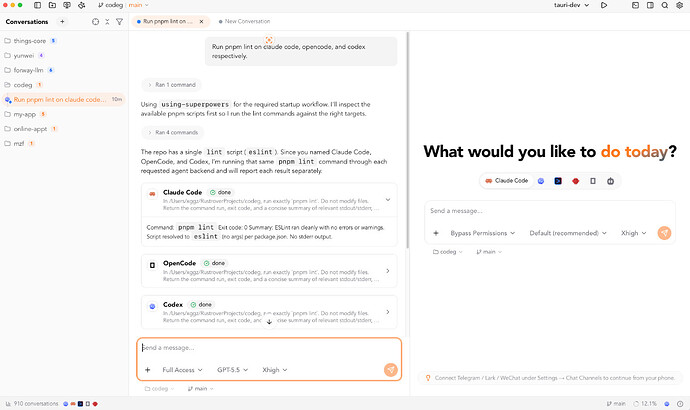Click the OpenCode agent icon in result card

pyautogui.click(x=152, y=265)
